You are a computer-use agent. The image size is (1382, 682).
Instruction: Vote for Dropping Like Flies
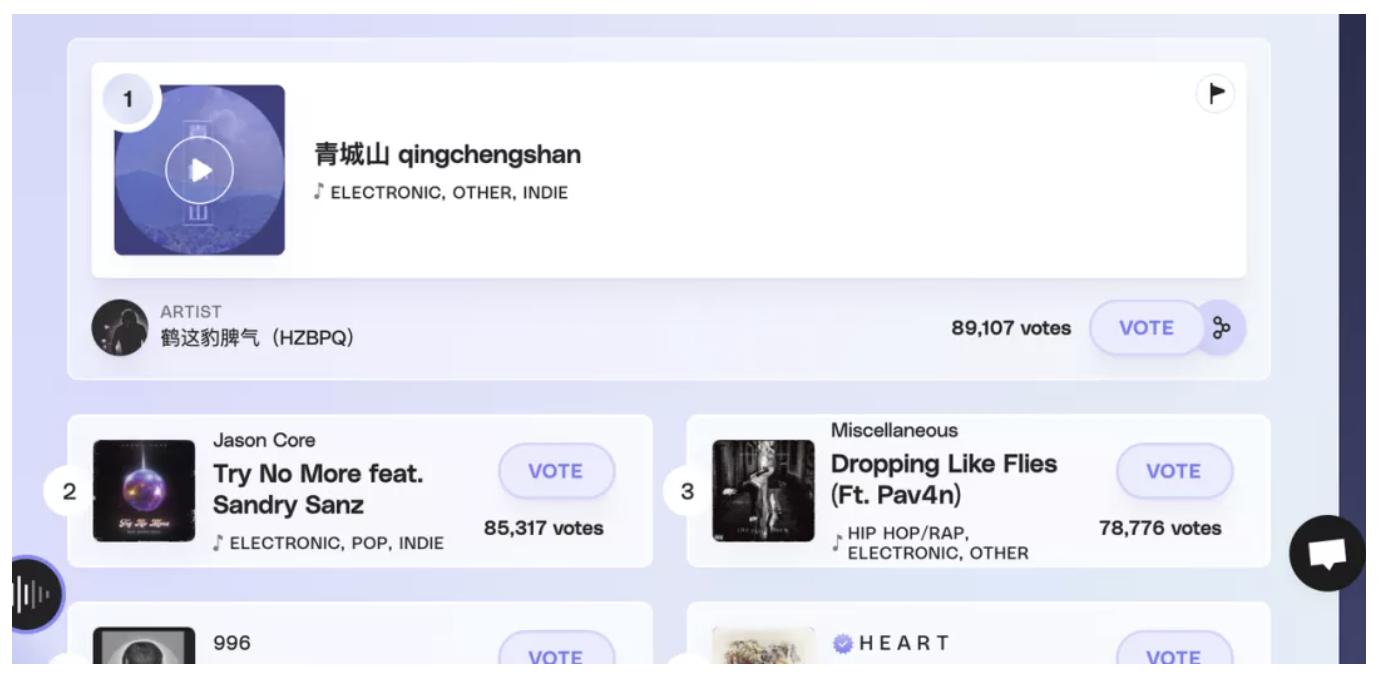point(1174,471)
